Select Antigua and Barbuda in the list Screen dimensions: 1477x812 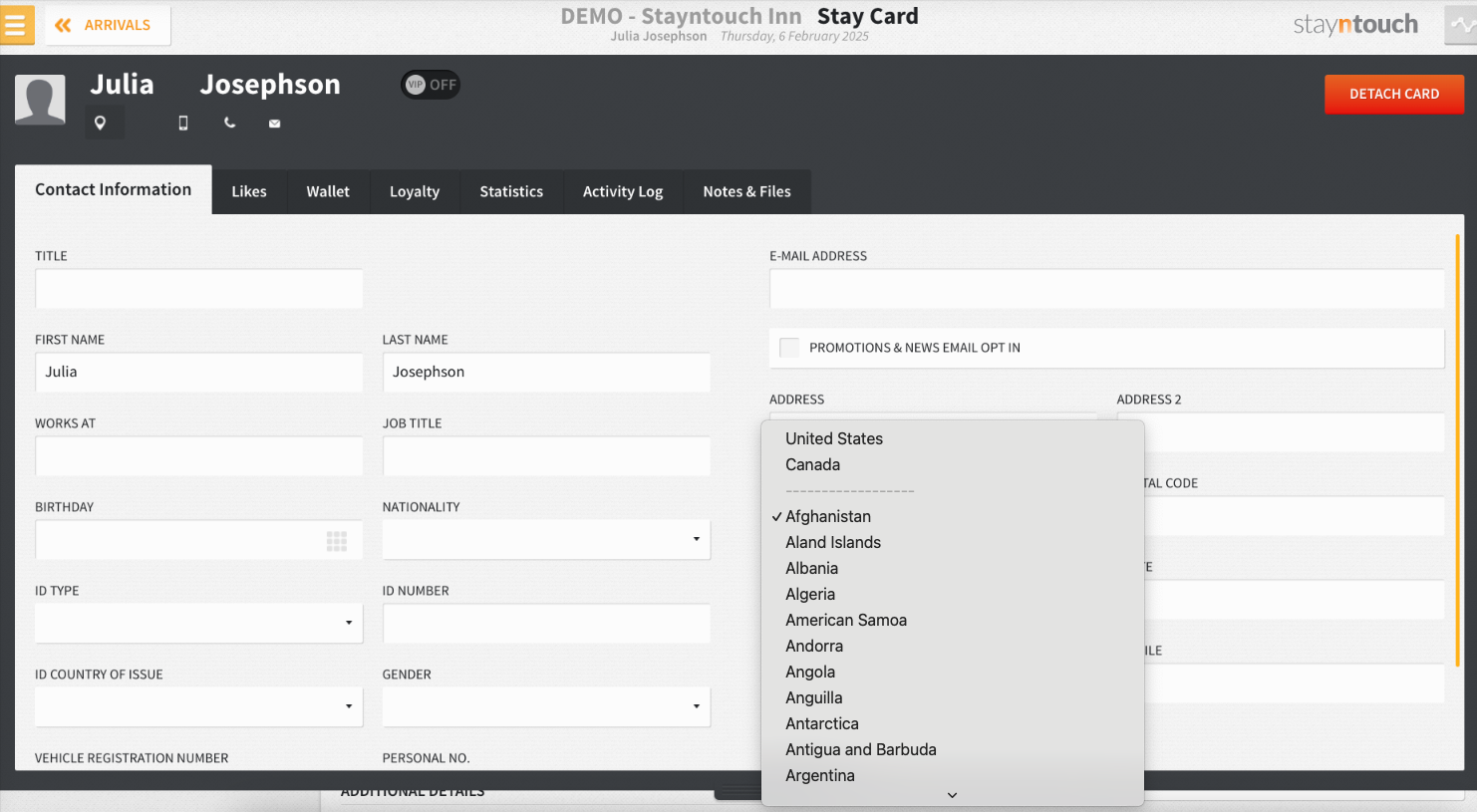pos(953,749)
